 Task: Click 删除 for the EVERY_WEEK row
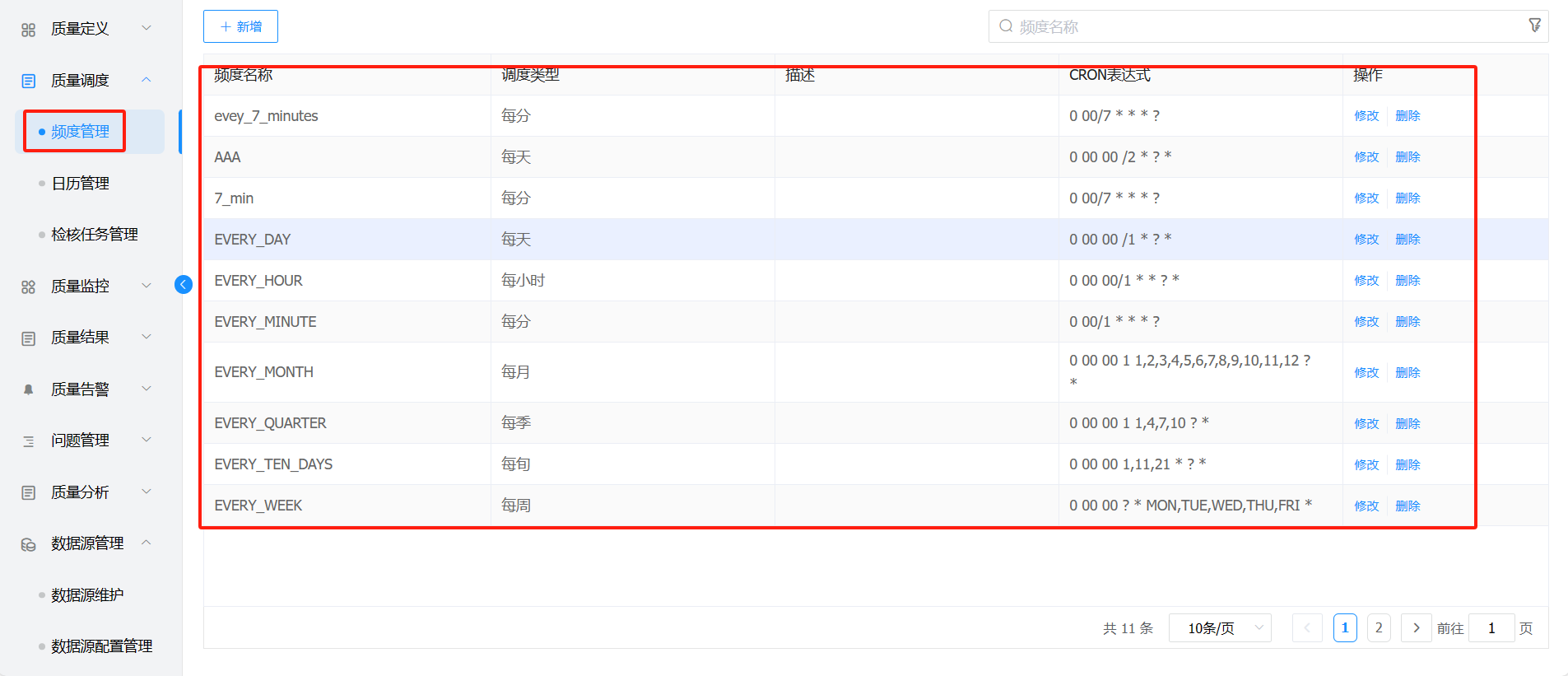[x=1407, y=506]
